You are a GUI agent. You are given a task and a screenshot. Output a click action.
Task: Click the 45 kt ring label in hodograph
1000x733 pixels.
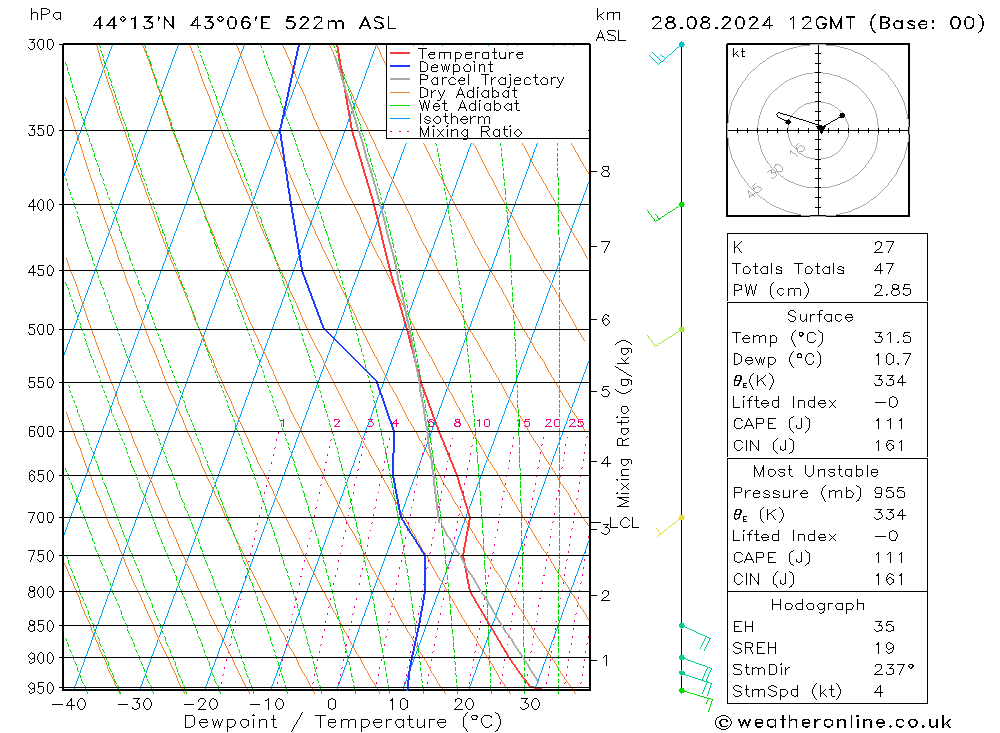[x=754, y=190]
